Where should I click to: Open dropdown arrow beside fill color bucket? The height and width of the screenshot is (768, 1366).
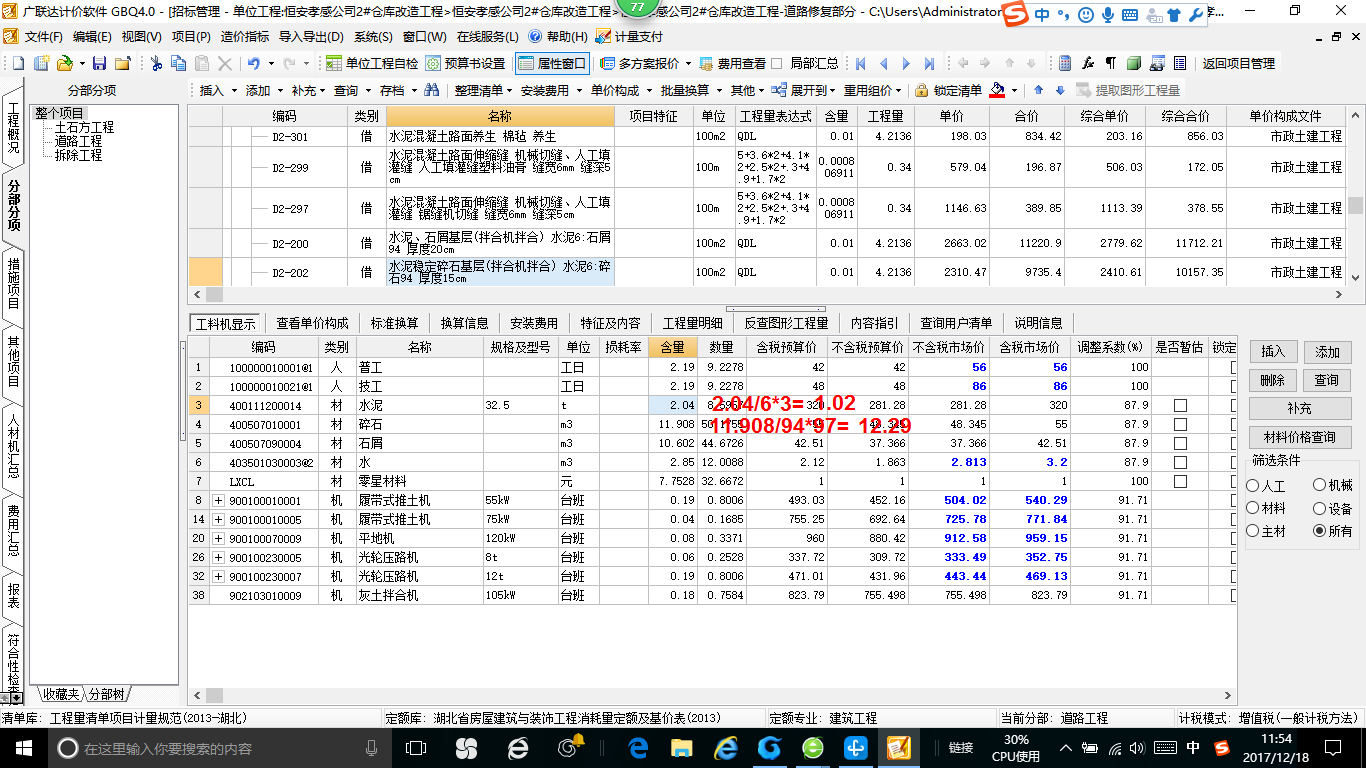[x=1014, y=90]
